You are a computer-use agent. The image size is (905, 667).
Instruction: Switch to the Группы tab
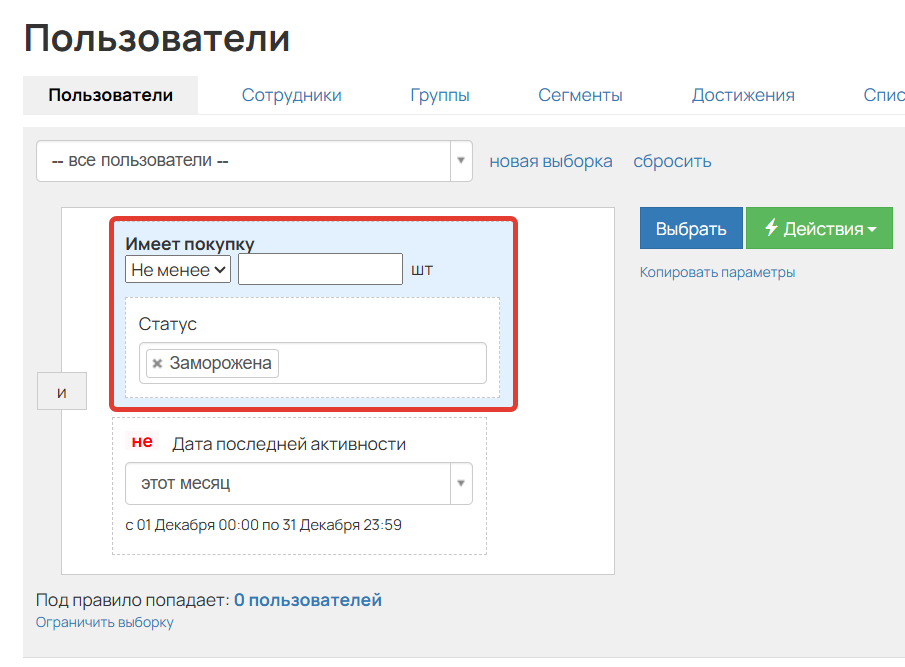click(x=440, y=95)
